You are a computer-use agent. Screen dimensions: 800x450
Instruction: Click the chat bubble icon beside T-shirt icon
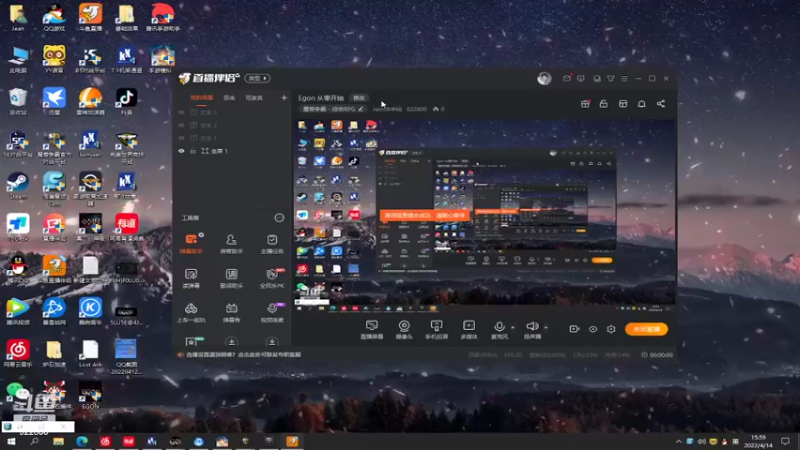coord(597,79)
